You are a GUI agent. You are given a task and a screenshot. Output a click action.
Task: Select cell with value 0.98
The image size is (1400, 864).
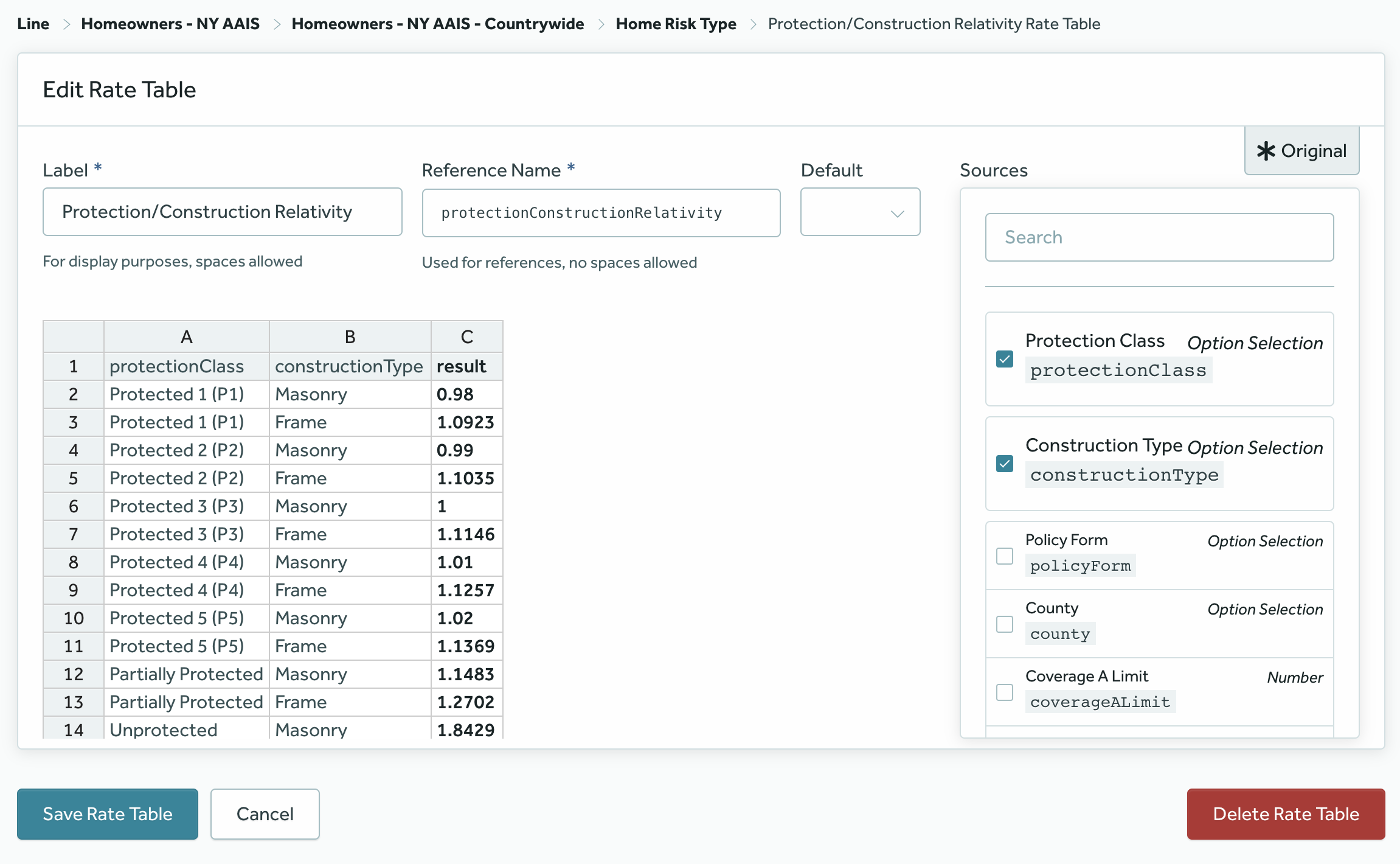tap(467, 394)
